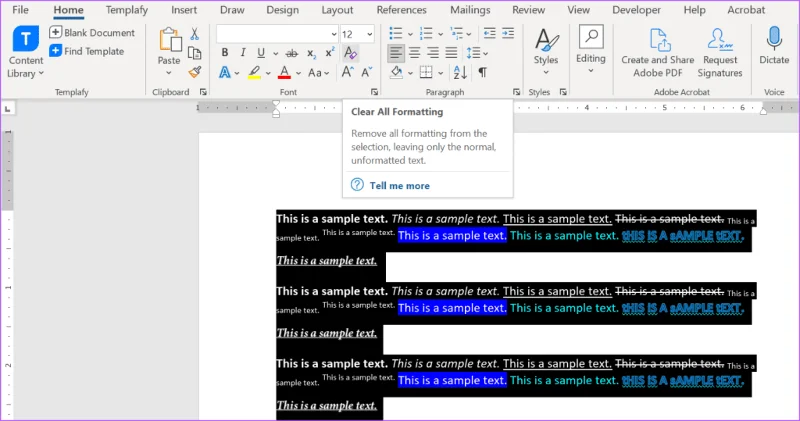The width and height of the screenshot is (800, 421).
Task: Click the Justify alignment icon
Action: tap(451, 53)
